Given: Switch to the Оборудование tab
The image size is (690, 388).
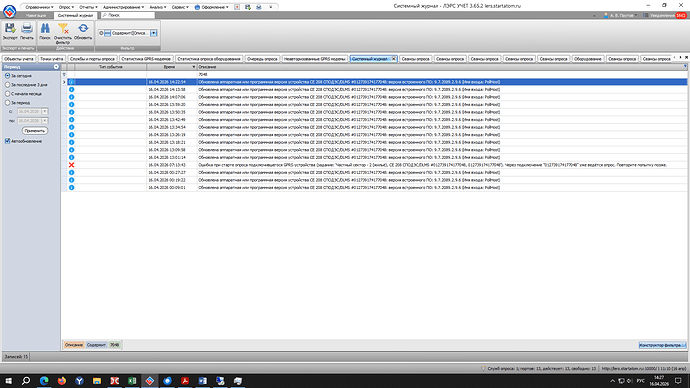Looking at the screenshot, I should (x=587, y=59).
